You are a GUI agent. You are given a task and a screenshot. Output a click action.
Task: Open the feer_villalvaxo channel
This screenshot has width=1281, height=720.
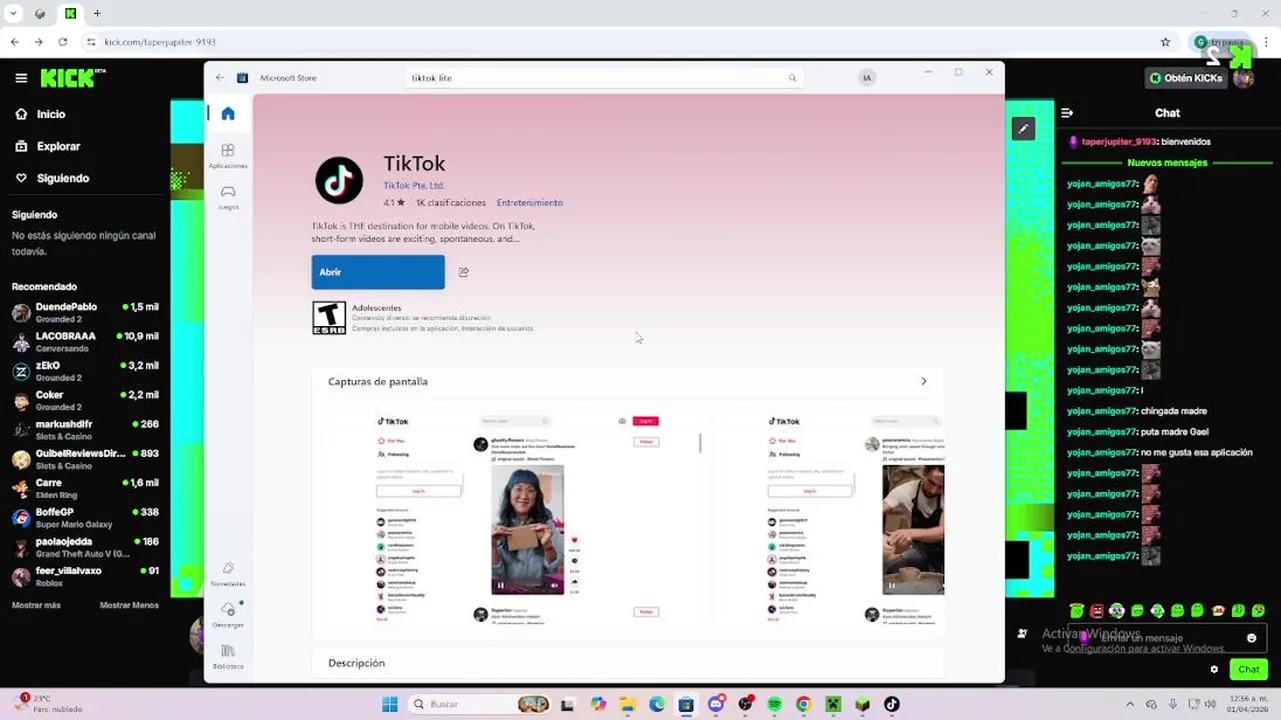[x=85, y=576]
